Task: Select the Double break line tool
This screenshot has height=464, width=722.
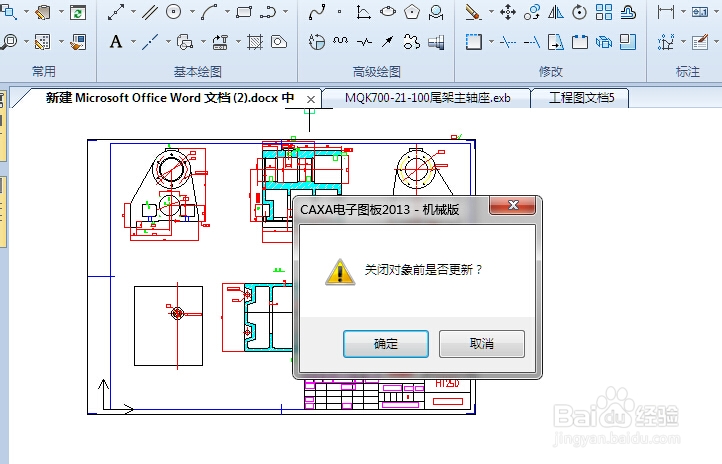Action: tap(364, 42)
